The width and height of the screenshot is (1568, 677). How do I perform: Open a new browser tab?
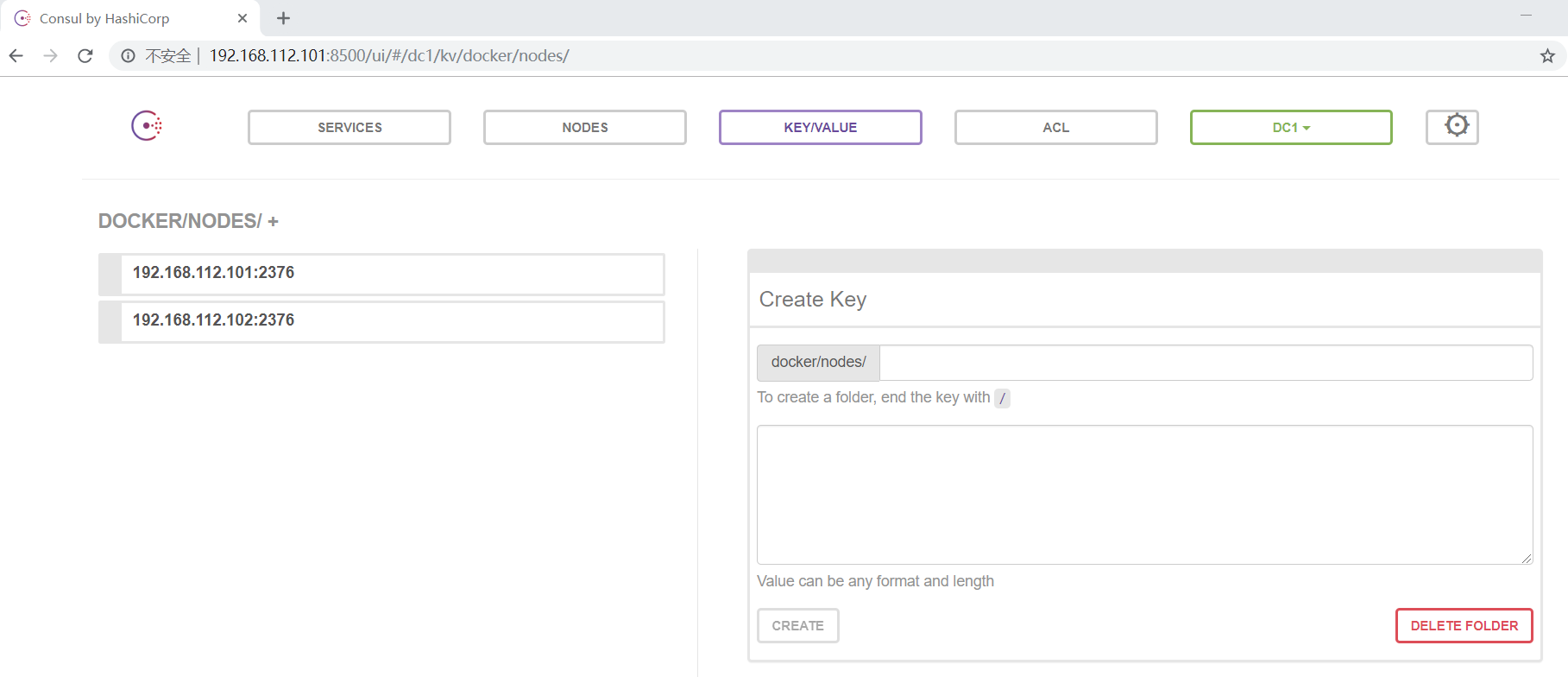click(283, 18)
